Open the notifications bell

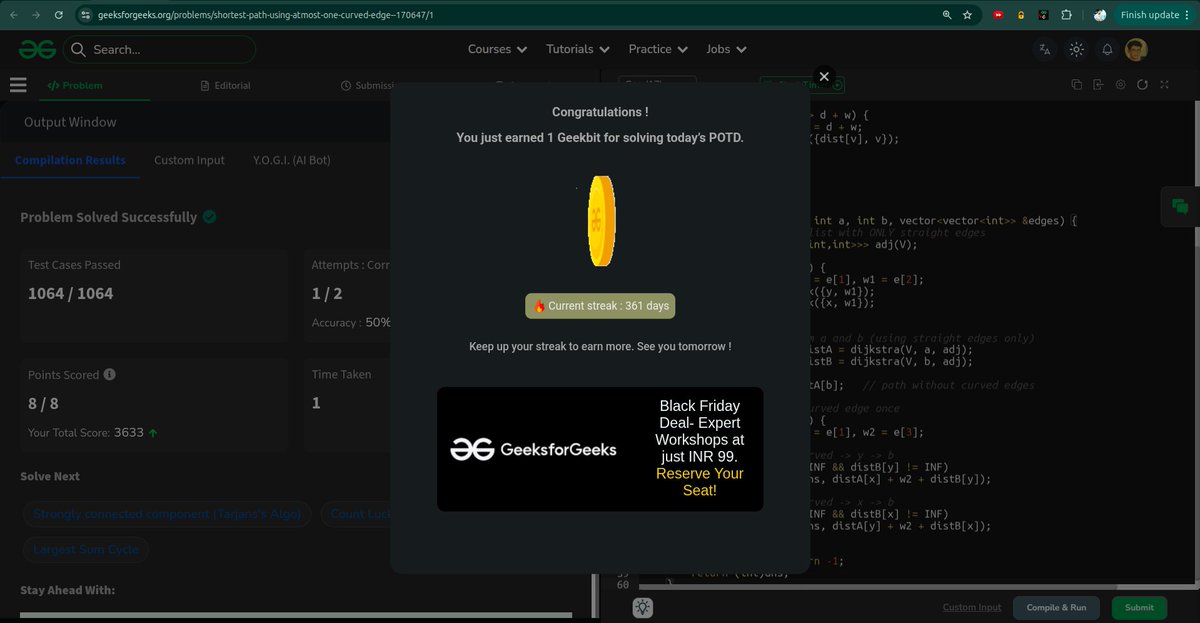coord(1107,49)
